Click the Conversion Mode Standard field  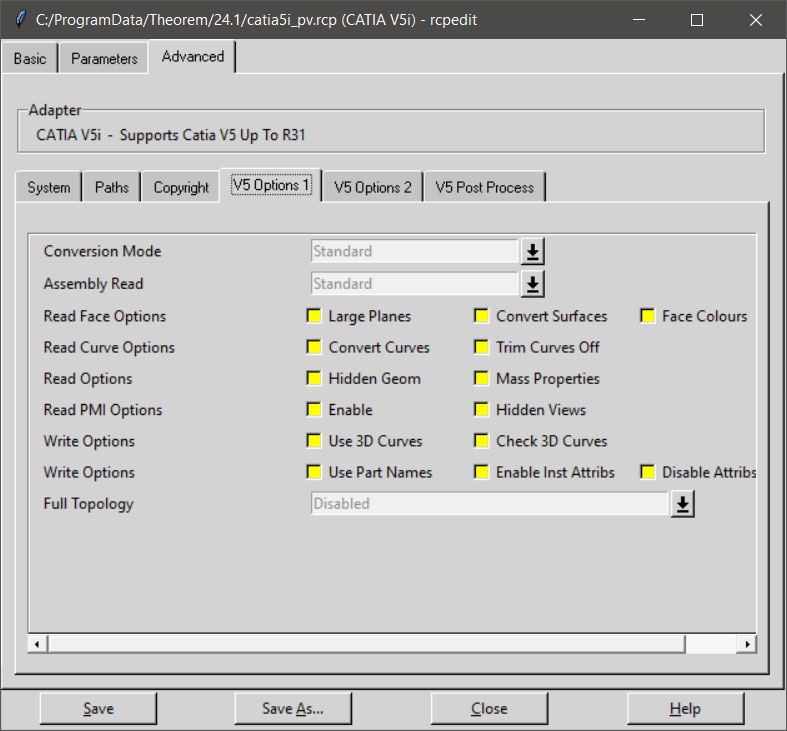tap(414, 251)
